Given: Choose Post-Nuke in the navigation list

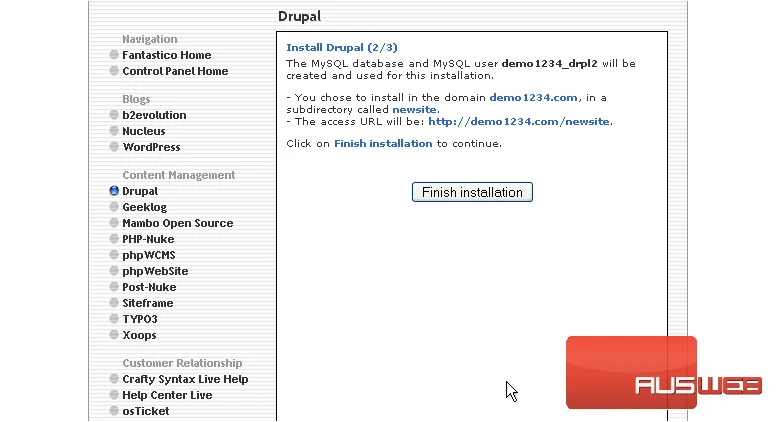Looking at the screenshot, I should tap(149, 287).
